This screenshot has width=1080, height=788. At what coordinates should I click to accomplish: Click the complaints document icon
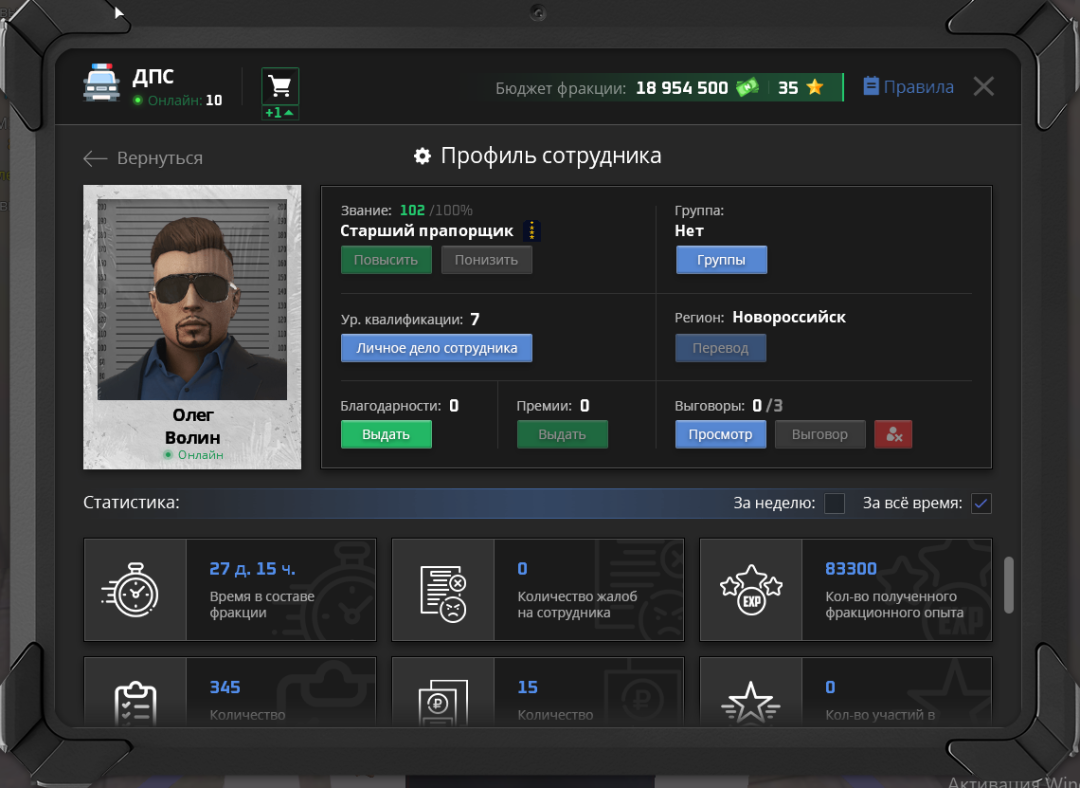click(443, 590)
